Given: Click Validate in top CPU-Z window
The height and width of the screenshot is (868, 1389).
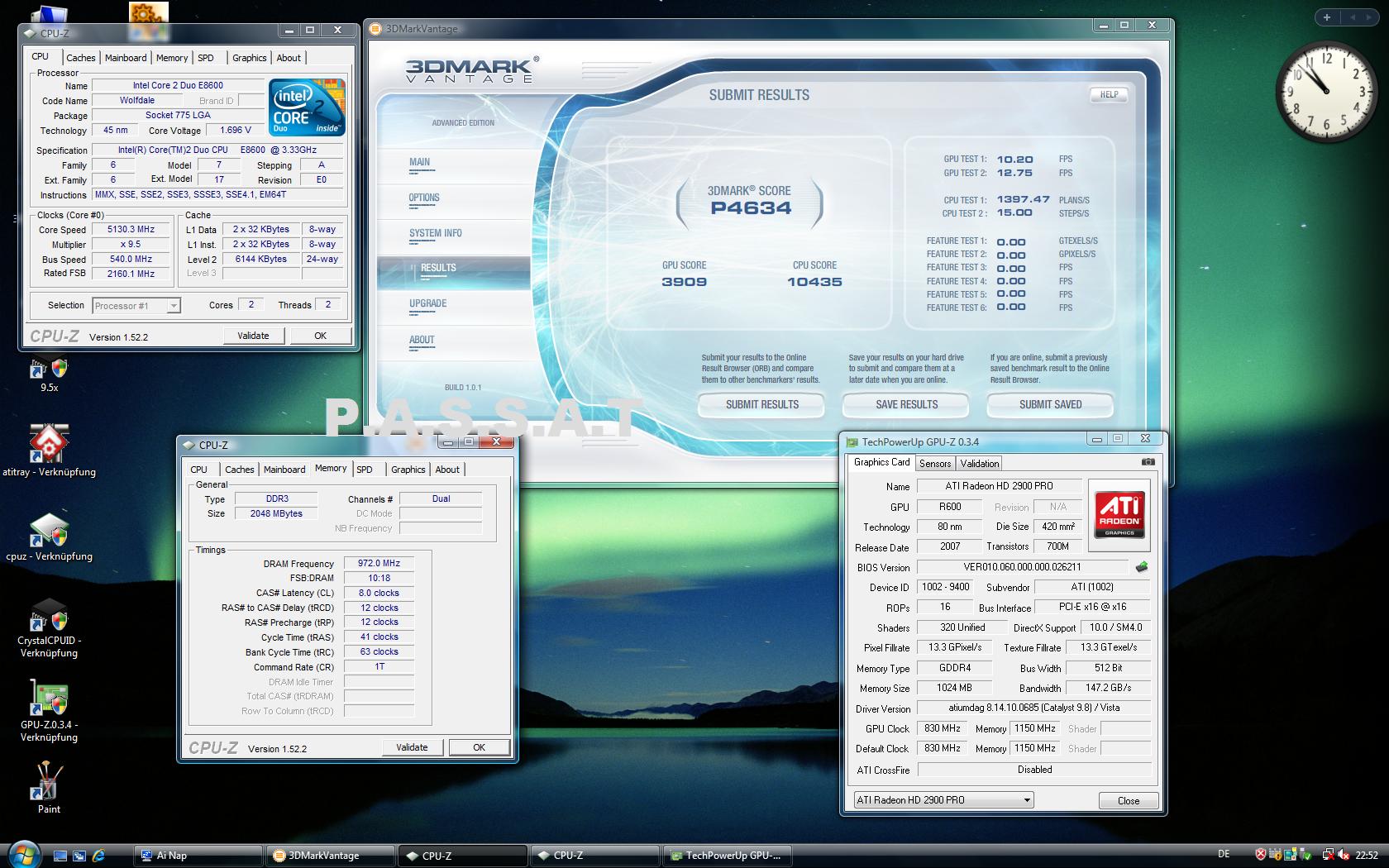Looking at the screenshot, I should [x=254, y=336].
